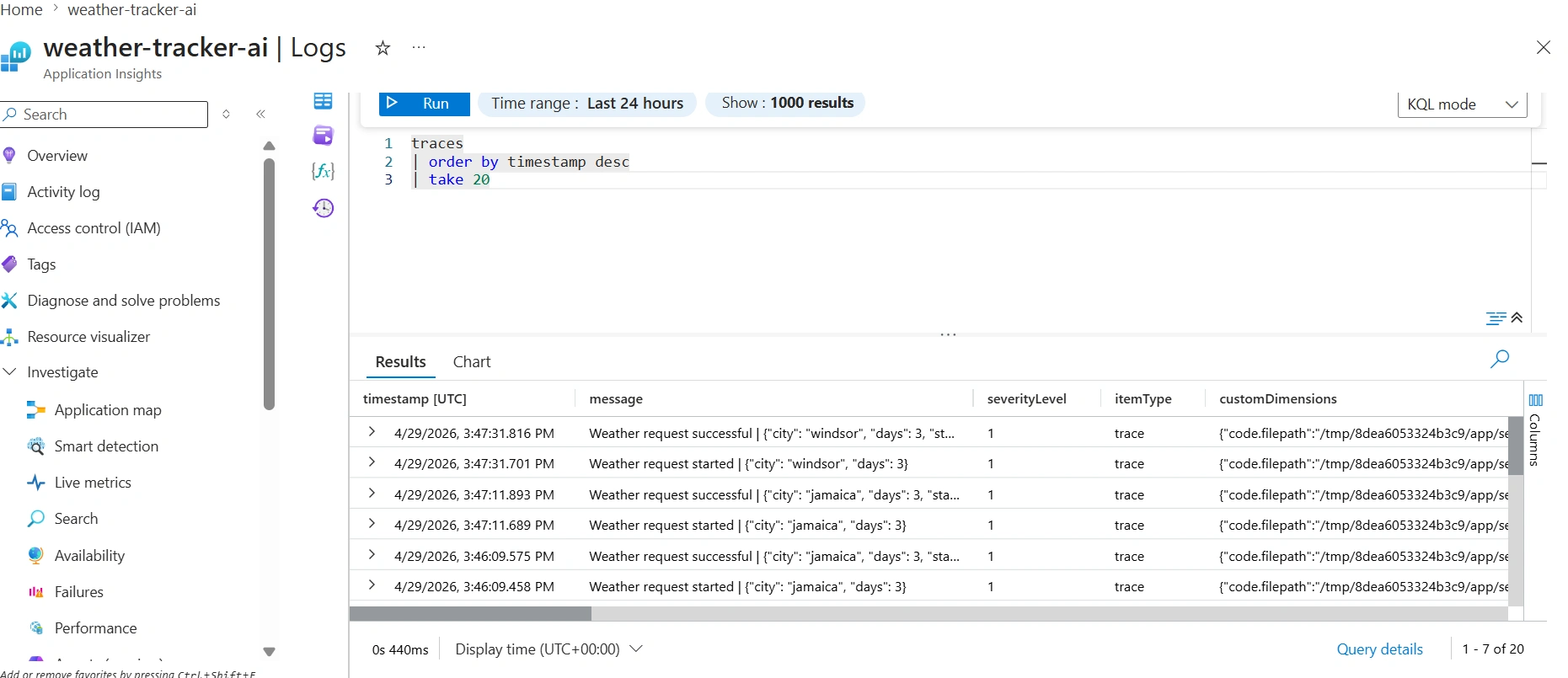This screenshot has width=1568, height=678.
Task: Open the Show: 1000 results limit option
Action: [x=787, y=103]
